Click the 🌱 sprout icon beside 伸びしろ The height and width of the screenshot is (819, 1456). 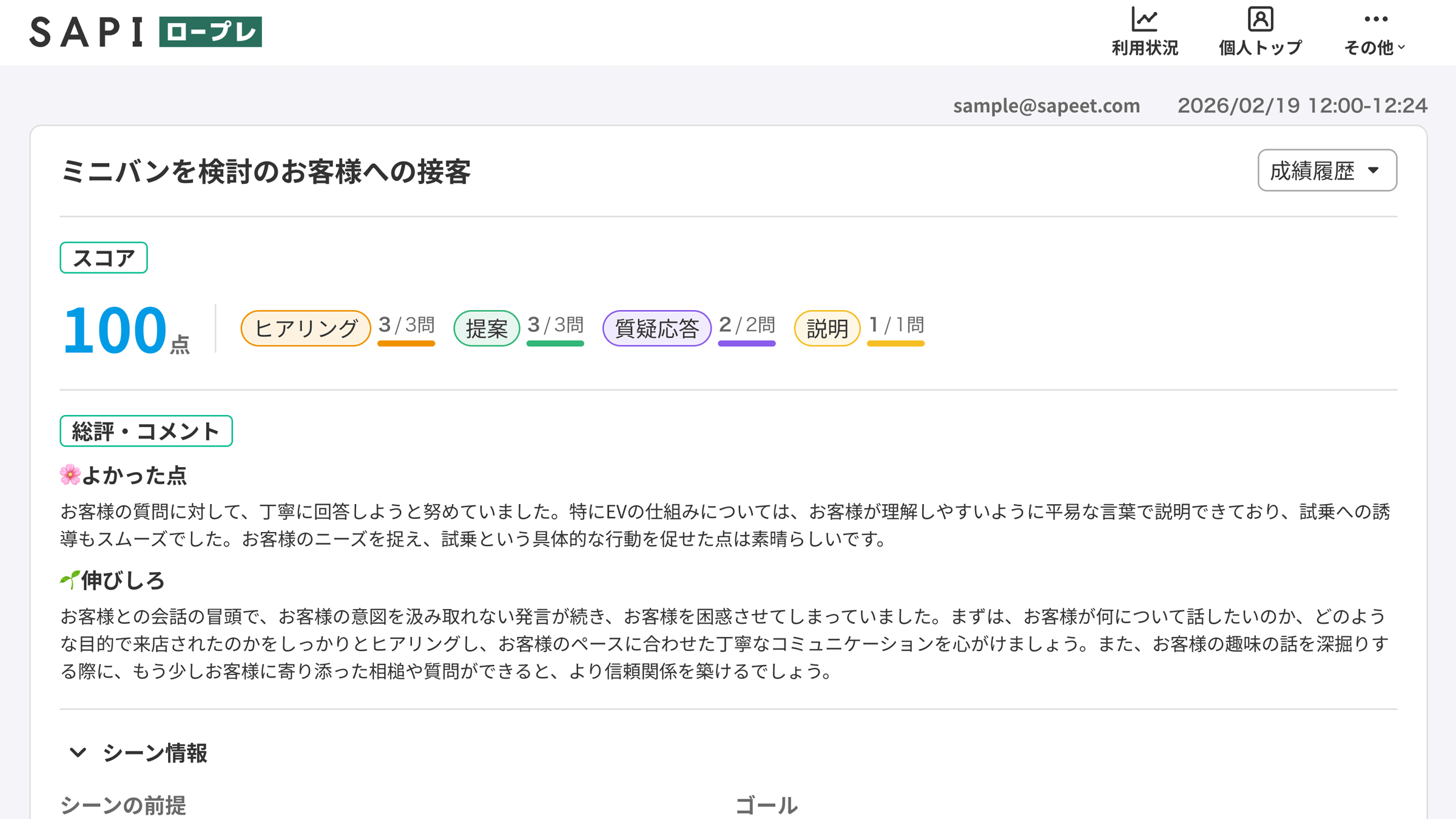(70, 580)
